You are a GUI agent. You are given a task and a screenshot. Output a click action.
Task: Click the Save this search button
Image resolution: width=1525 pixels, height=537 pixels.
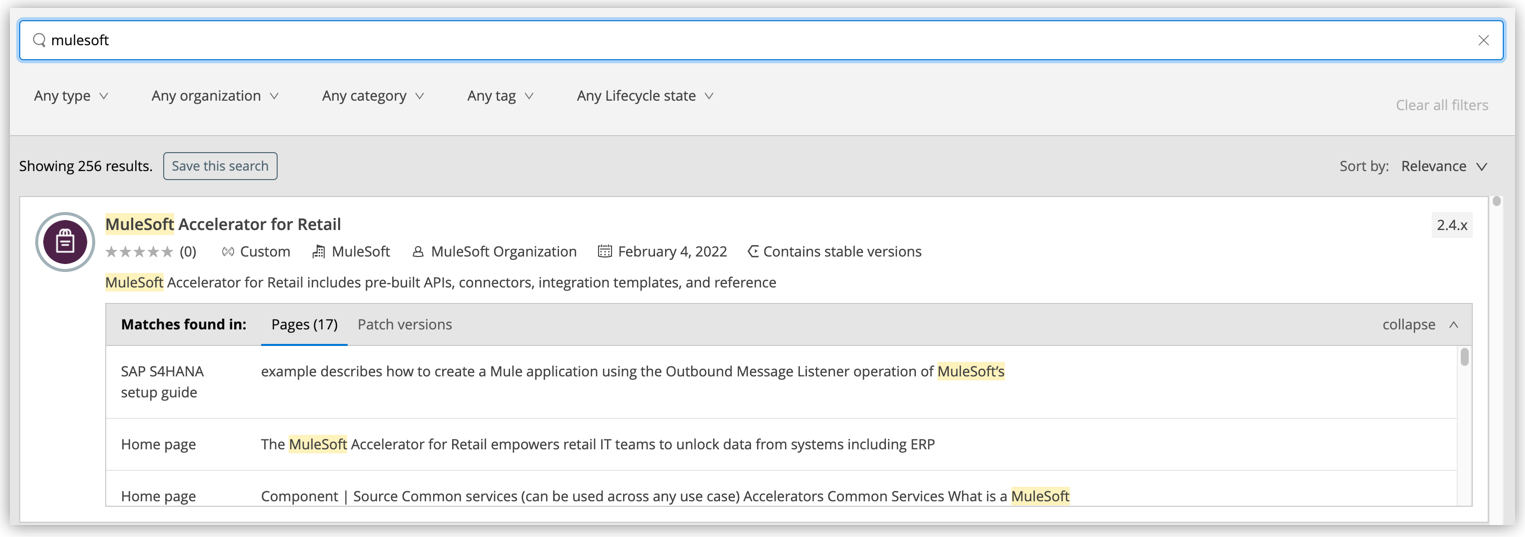tap(220, 166)
